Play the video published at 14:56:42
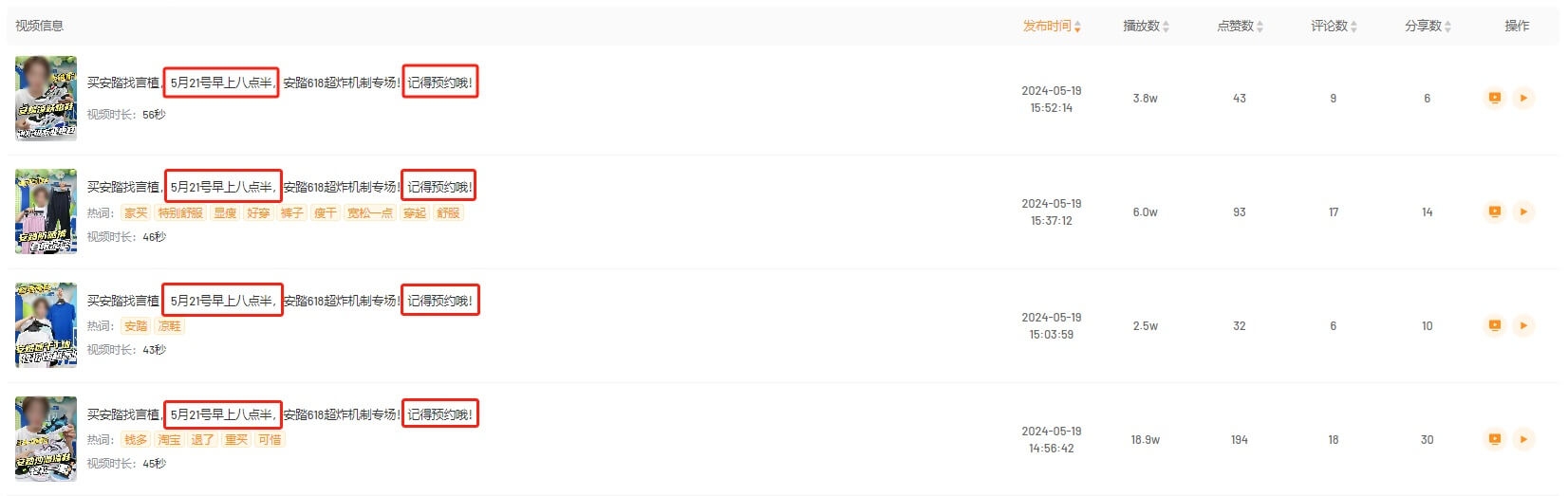1568x496 pixels. click(x=1522, y=439)
